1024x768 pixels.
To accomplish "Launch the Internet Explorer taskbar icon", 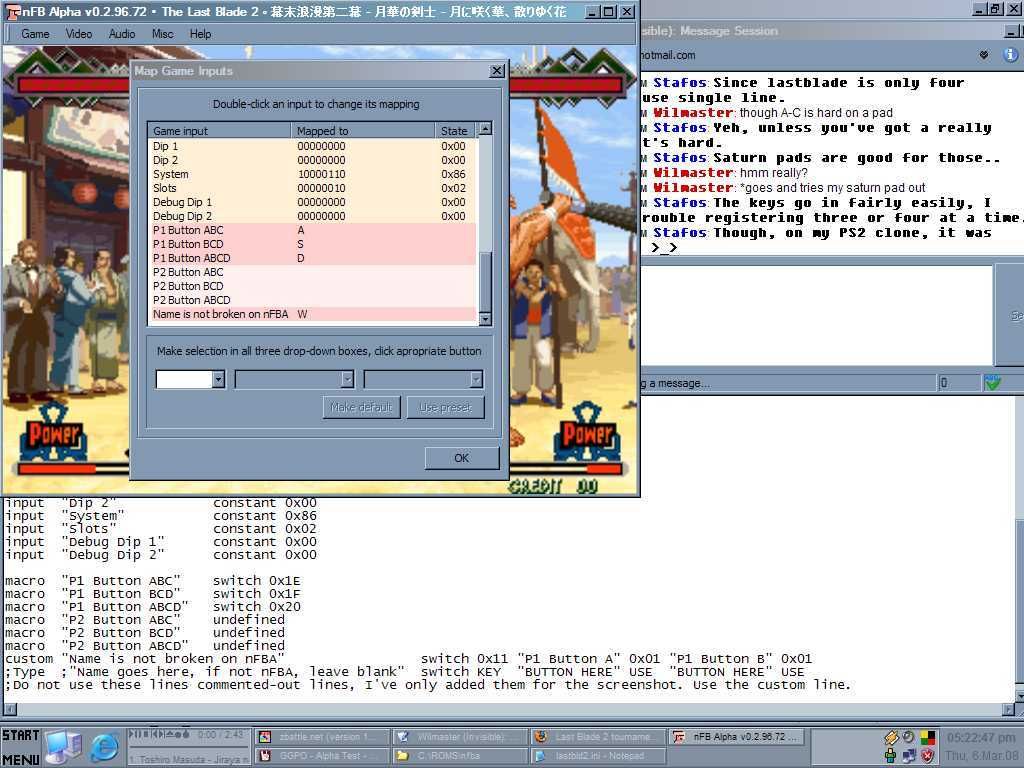I will (x=104, y=747).
